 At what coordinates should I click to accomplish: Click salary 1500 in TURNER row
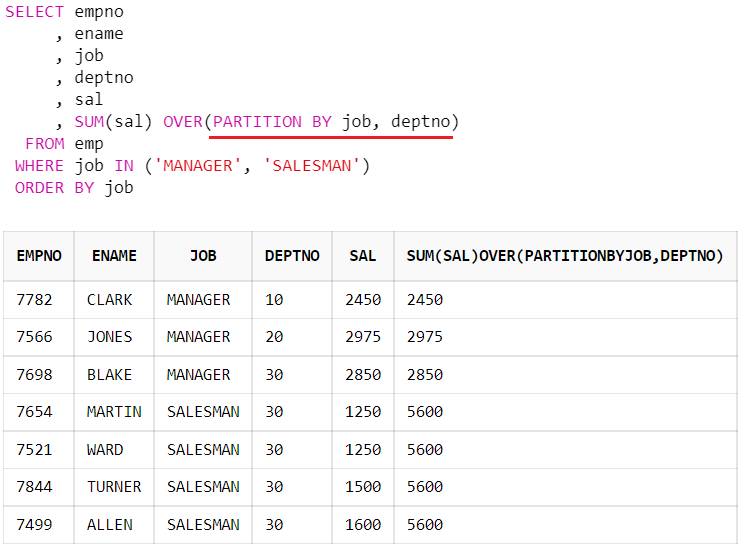(363, 487)
